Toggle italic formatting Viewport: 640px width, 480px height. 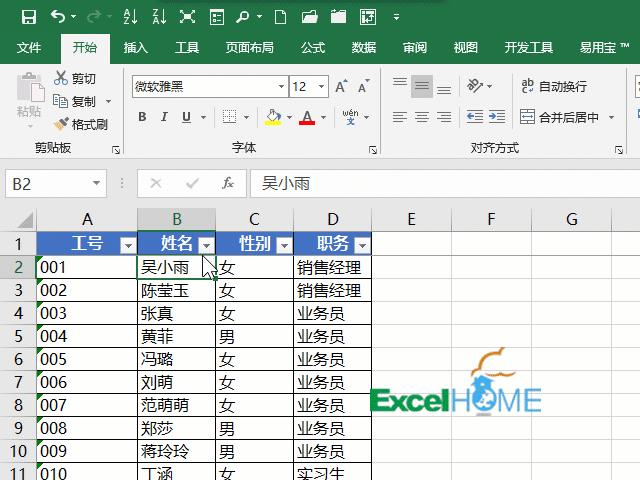pos(164,117)
